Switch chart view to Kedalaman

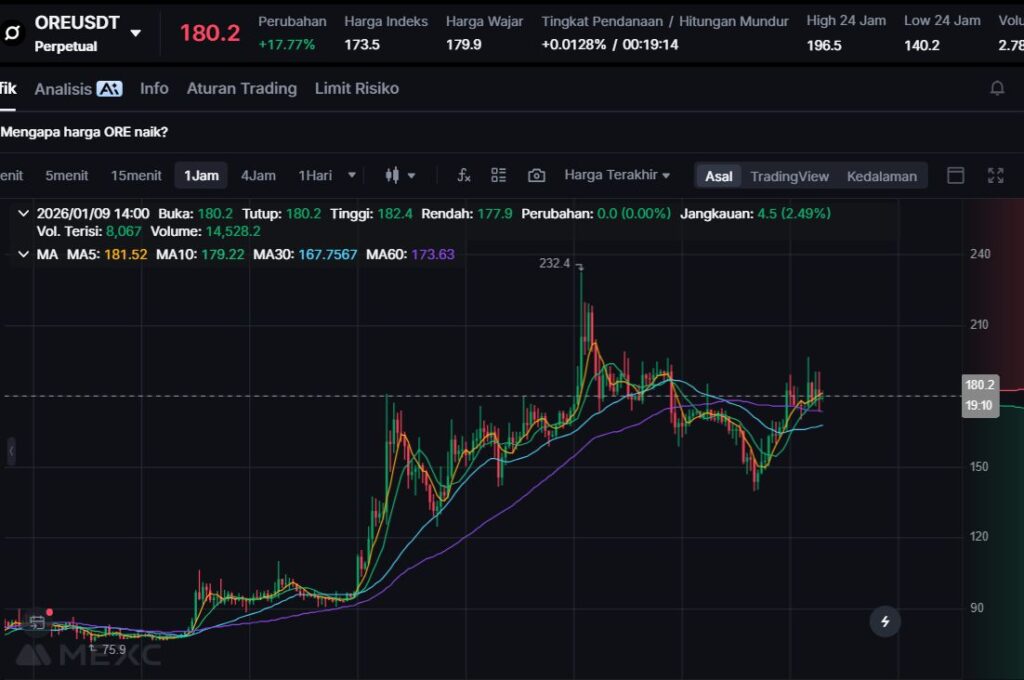[x=881, y=176]
